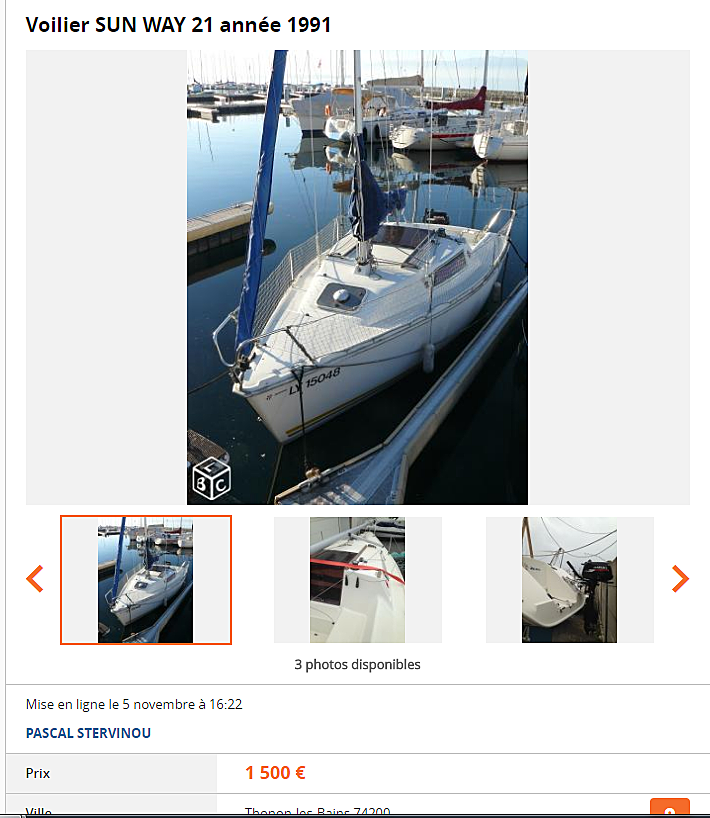Viewport: 710px width, 818px height.
Task: Click the Thonon-les-Bains 74200 city text
Action: [x=317, y=811]
